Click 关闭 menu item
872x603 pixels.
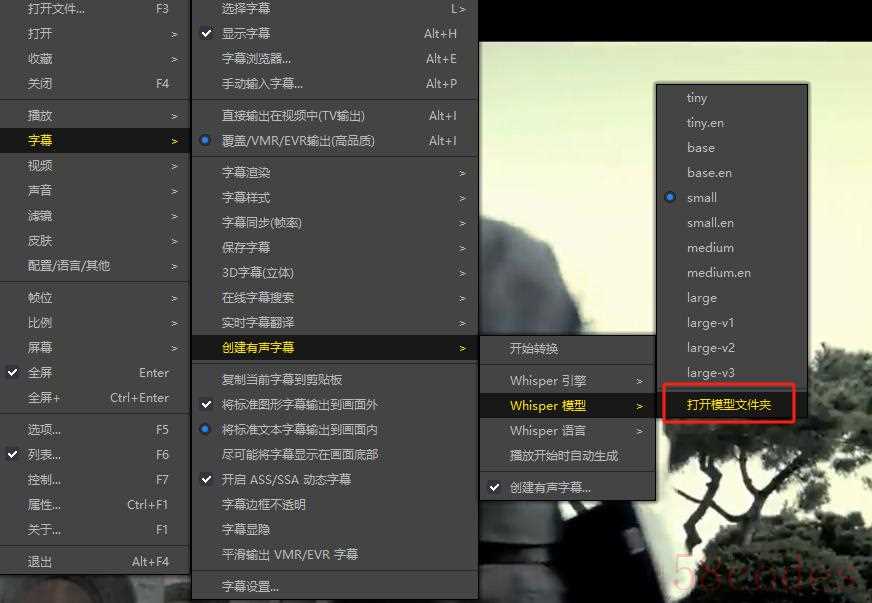[x=95, y=83]
